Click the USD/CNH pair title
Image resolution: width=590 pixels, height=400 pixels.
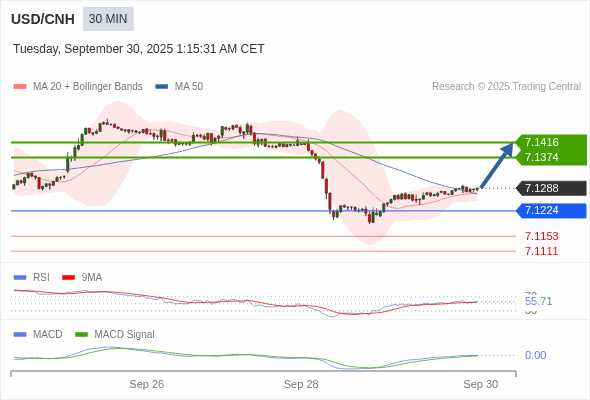(43, 19)
